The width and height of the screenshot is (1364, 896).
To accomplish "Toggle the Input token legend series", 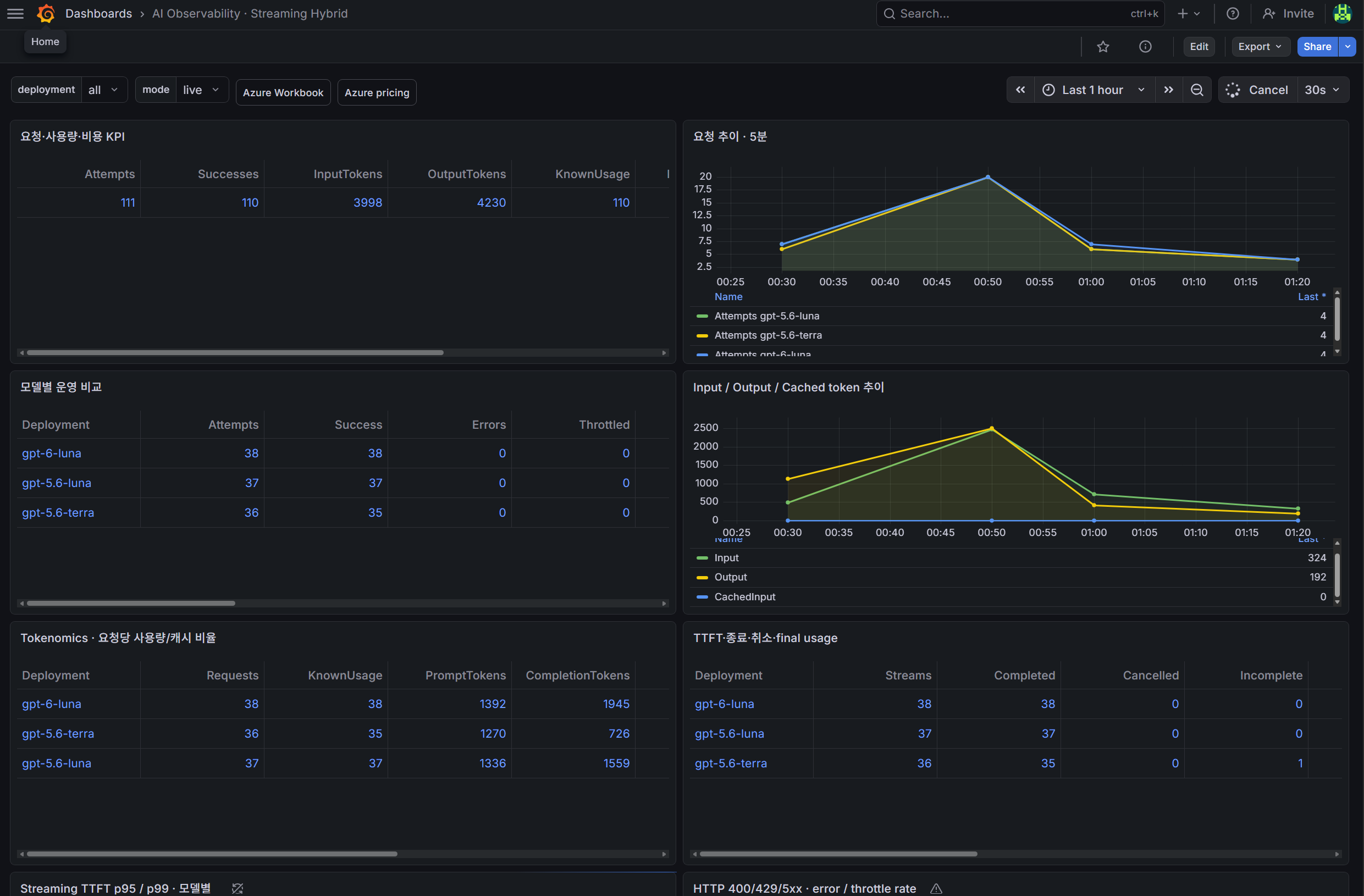I will (726, 558).
